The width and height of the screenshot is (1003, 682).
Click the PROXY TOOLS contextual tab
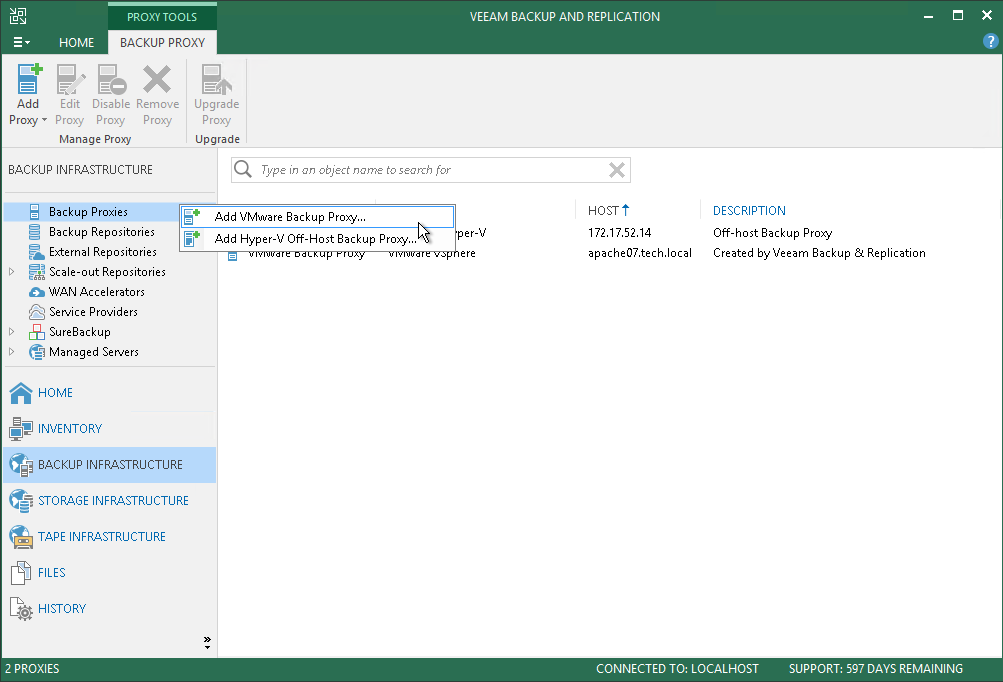click(x=162, y=17)
